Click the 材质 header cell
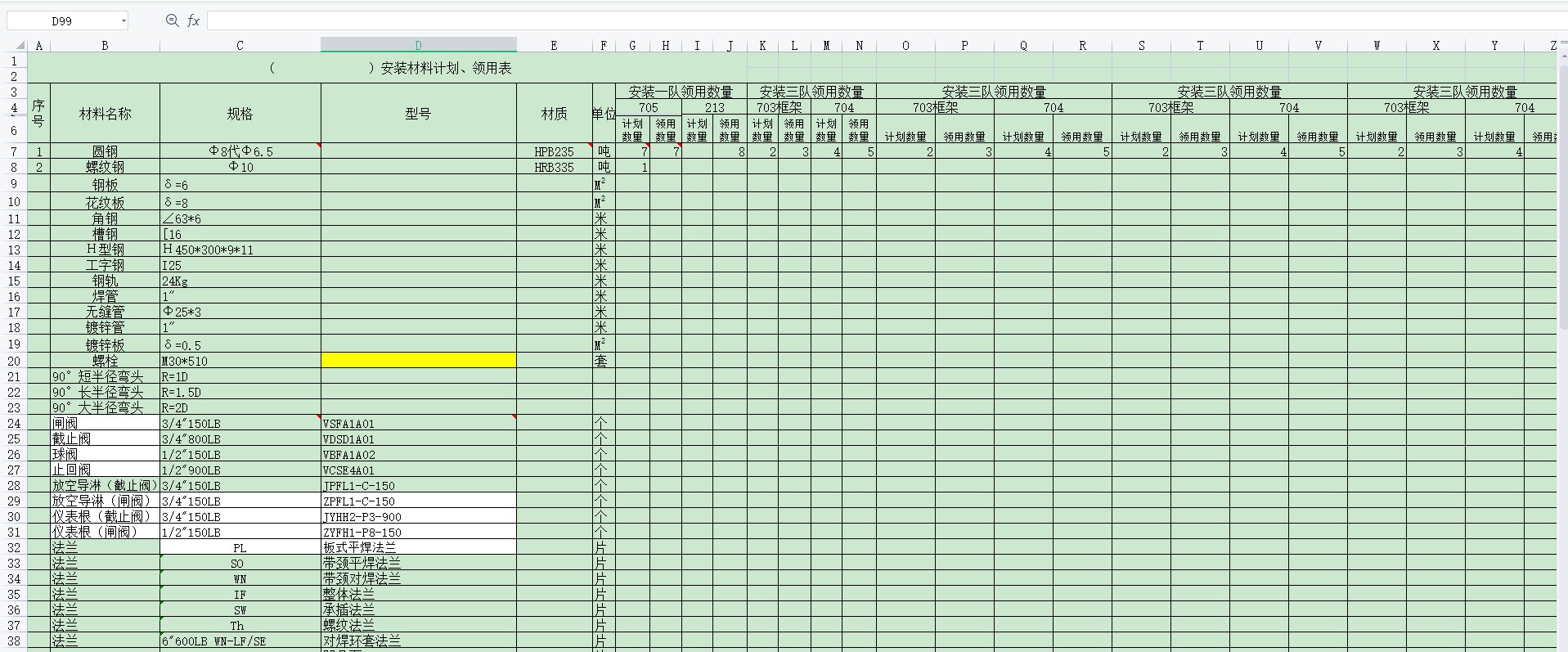Viewport: 1568px width, 652px height. click(x=555, y=114)
